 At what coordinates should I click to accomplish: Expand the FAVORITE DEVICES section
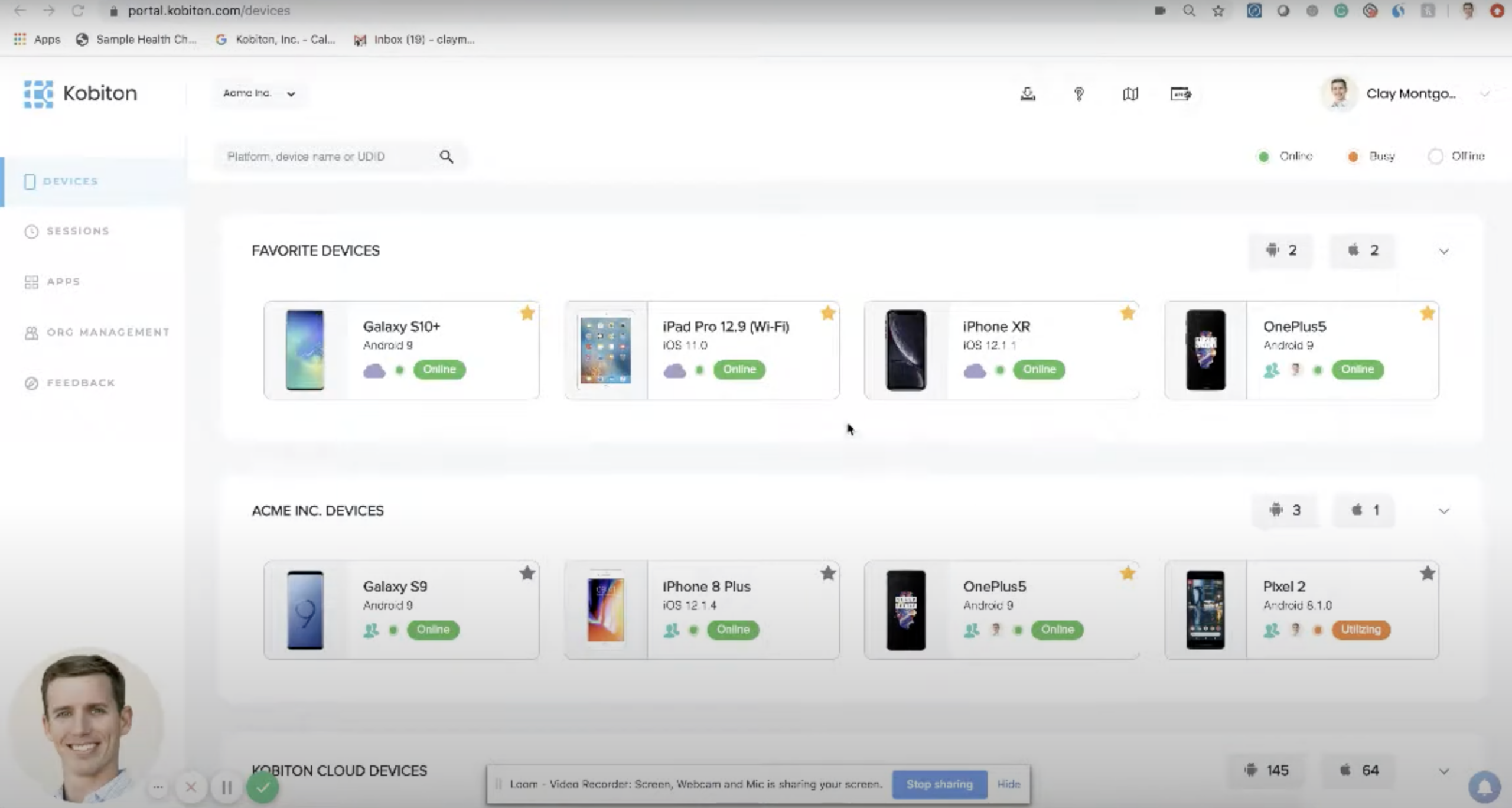[1443, 250]
